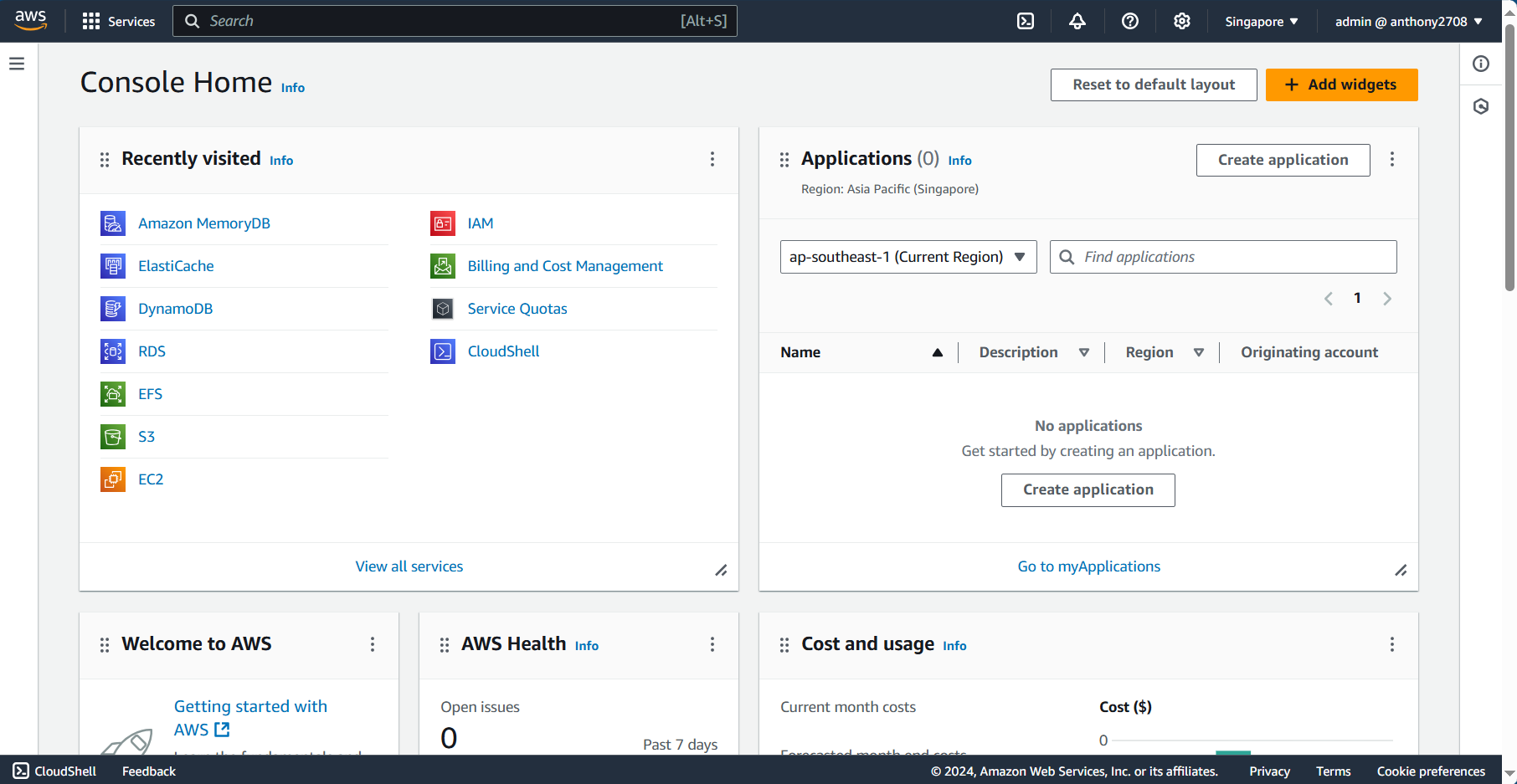Click Create application in Applications header
The height and width of the screenshot is (784, 1517).
click(x=1283, y=160)
